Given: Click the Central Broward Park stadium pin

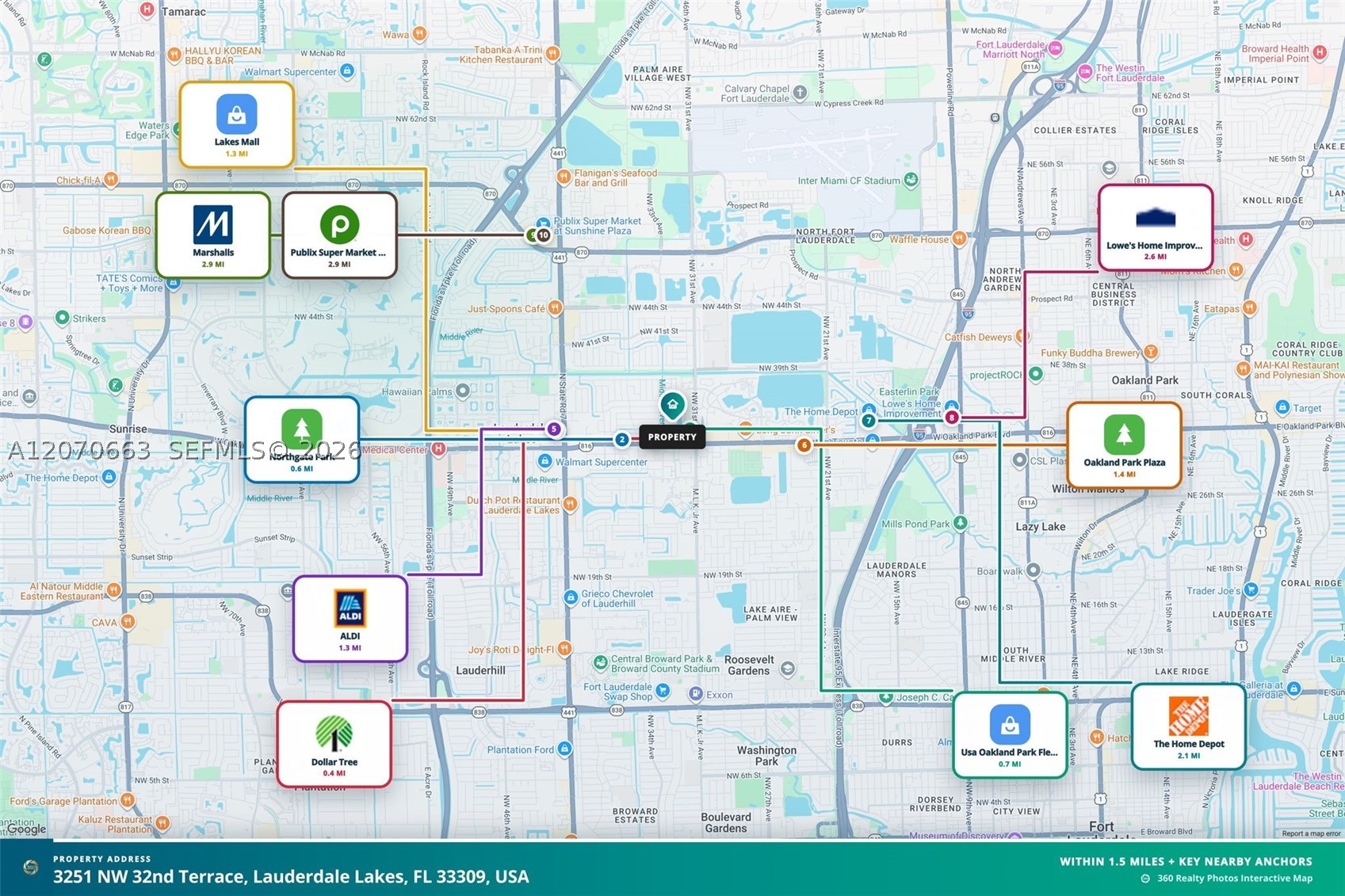Looking at the screenshot, I should (x=601, y=662).
